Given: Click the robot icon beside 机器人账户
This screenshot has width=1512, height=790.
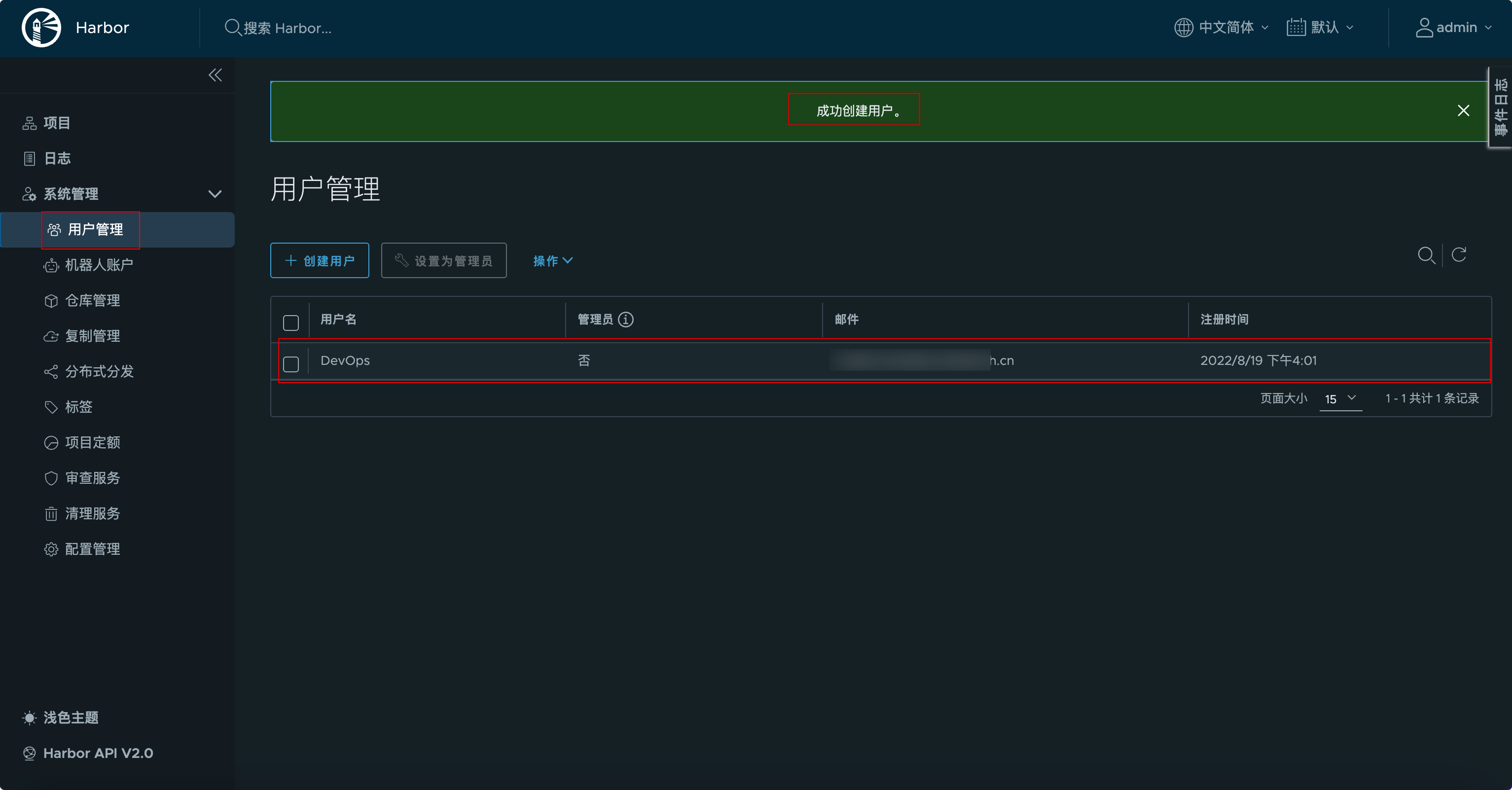Looking at the screenshot, I should pyautogui.click(x=51, y=266).
